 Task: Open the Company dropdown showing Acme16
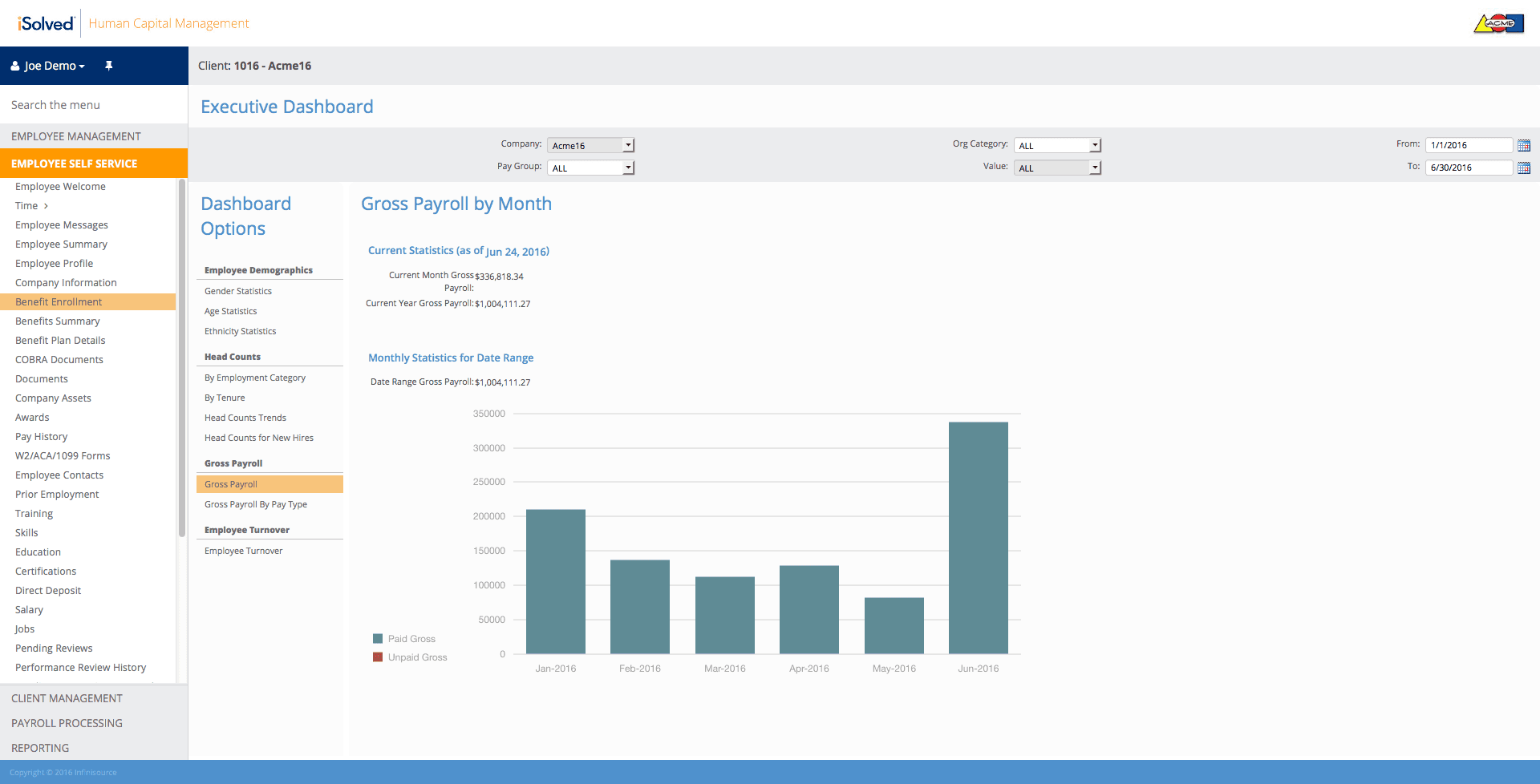click(x=591, y=145)
